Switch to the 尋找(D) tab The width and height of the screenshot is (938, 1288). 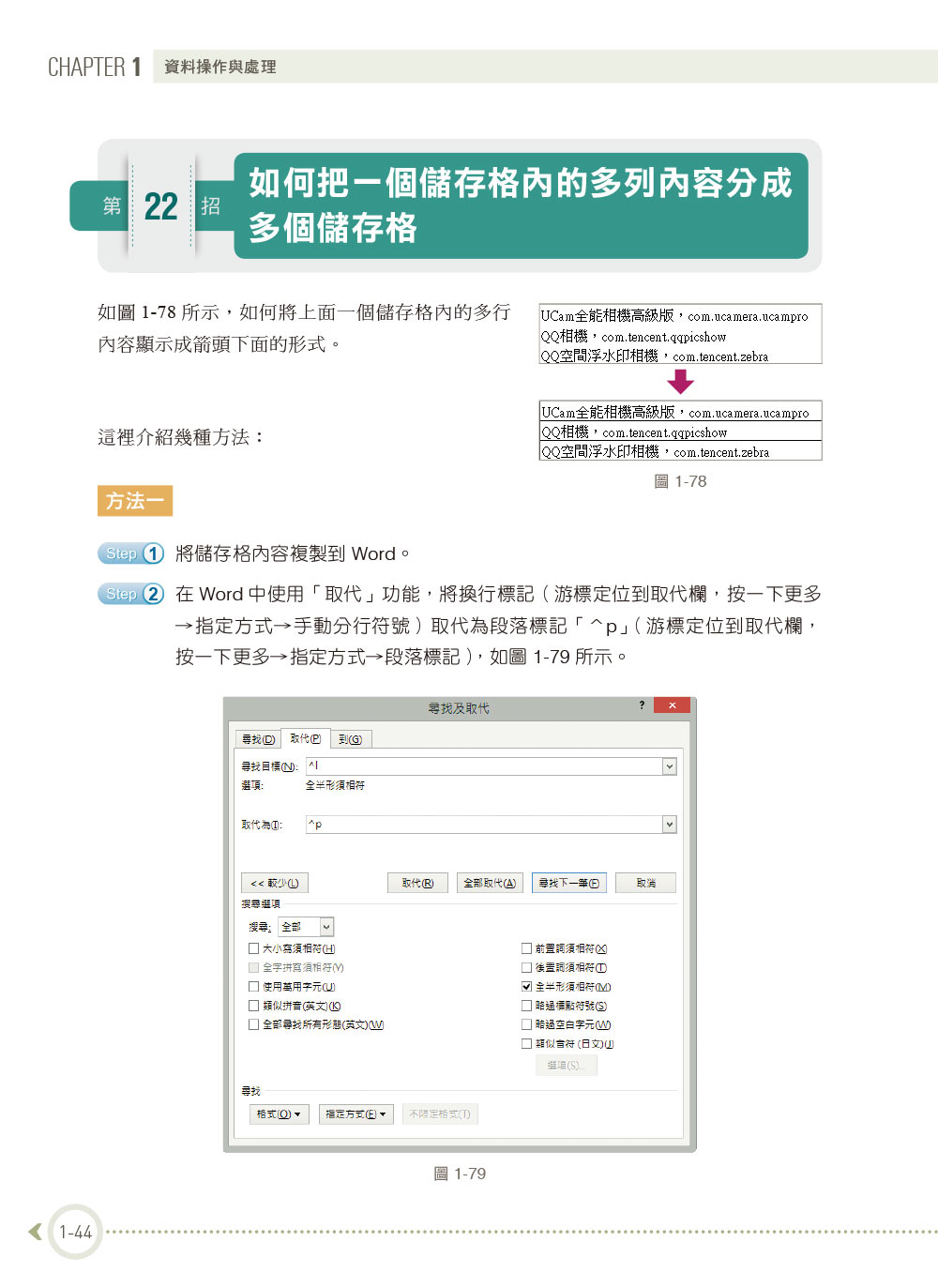pos(258,739)
